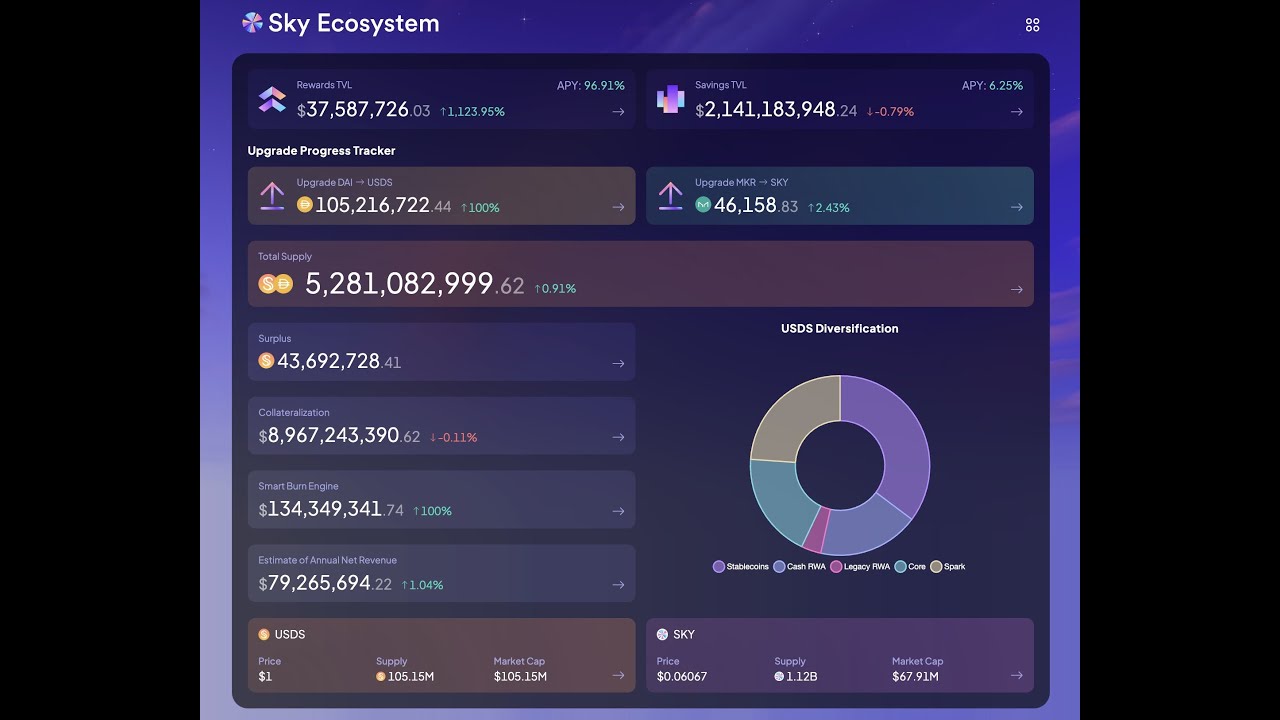The height and width of the screenshot is (720, 1280).
Task: Click the Sky Ecosystem pinwheel logo
Action: pyautogui.click(x=253, y=23)
